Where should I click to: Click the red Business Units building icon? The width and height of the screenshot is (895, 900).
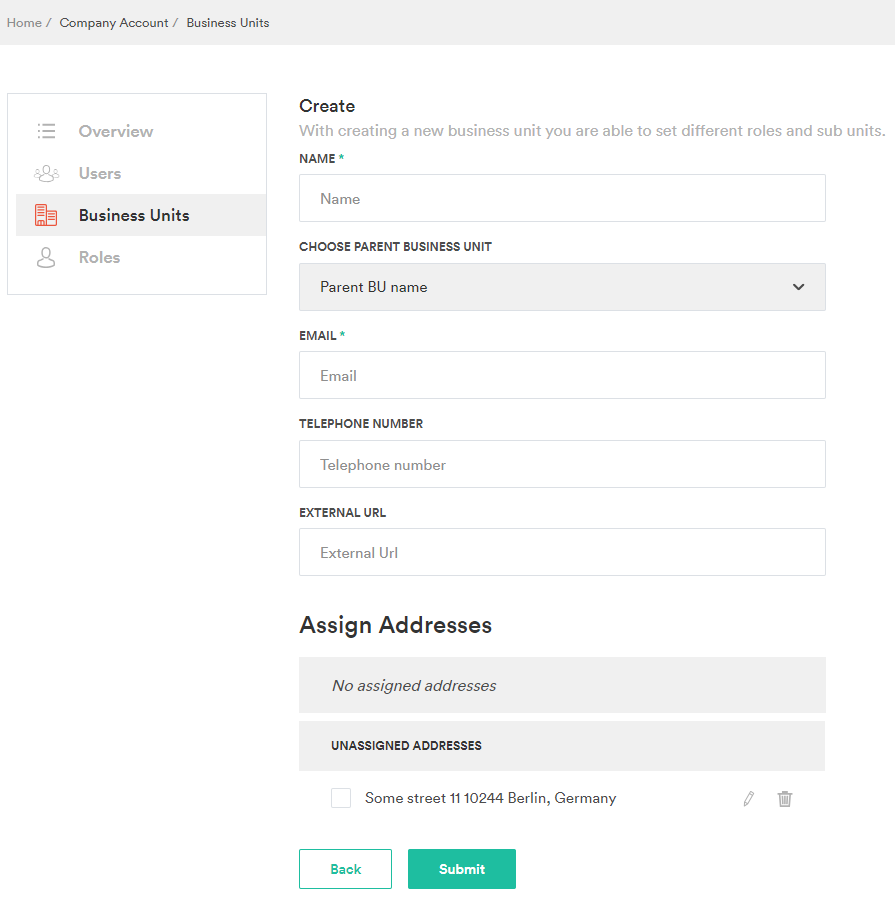[x=46, y=215]
